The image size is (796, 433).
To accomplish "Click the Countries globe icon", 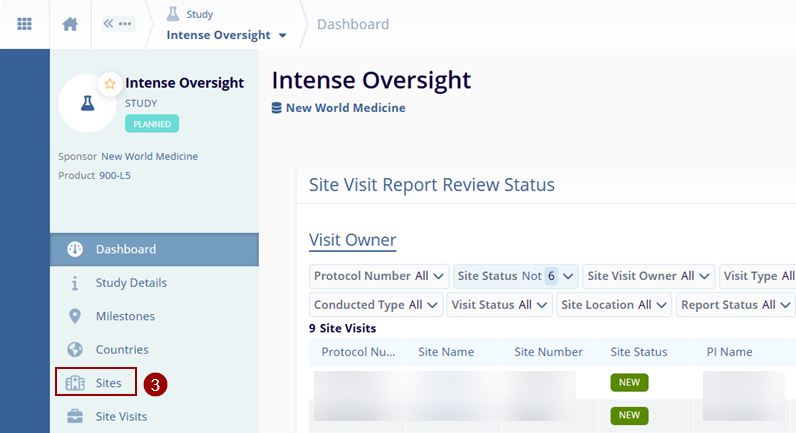I will (74, 350).
